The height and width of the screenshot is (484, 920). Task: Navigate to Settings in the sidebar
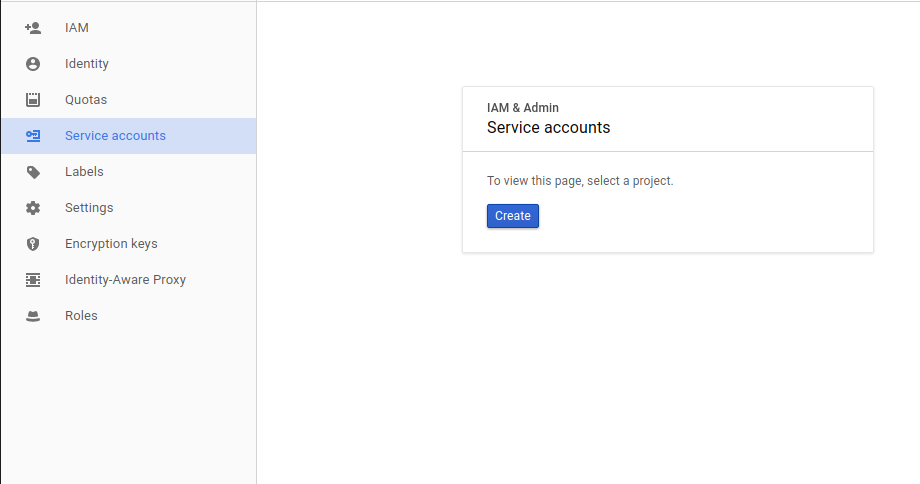(x=128, y=208)
